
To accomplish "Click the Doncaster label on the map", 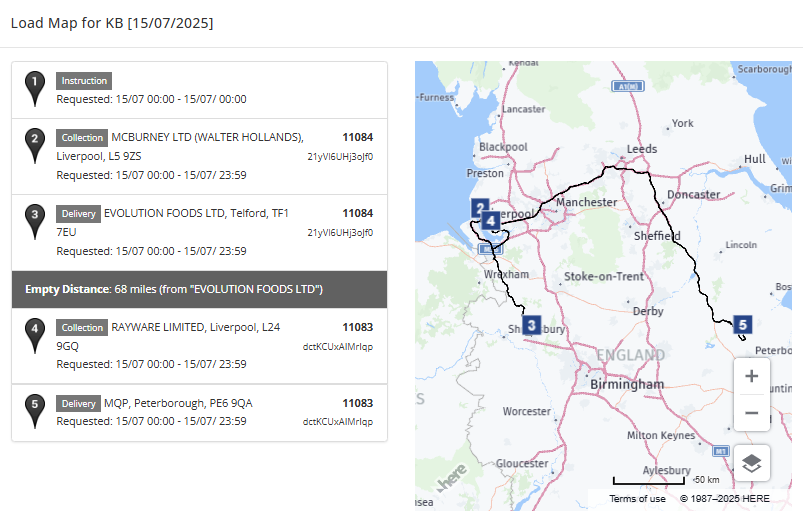I will click(x=693, y=195).
